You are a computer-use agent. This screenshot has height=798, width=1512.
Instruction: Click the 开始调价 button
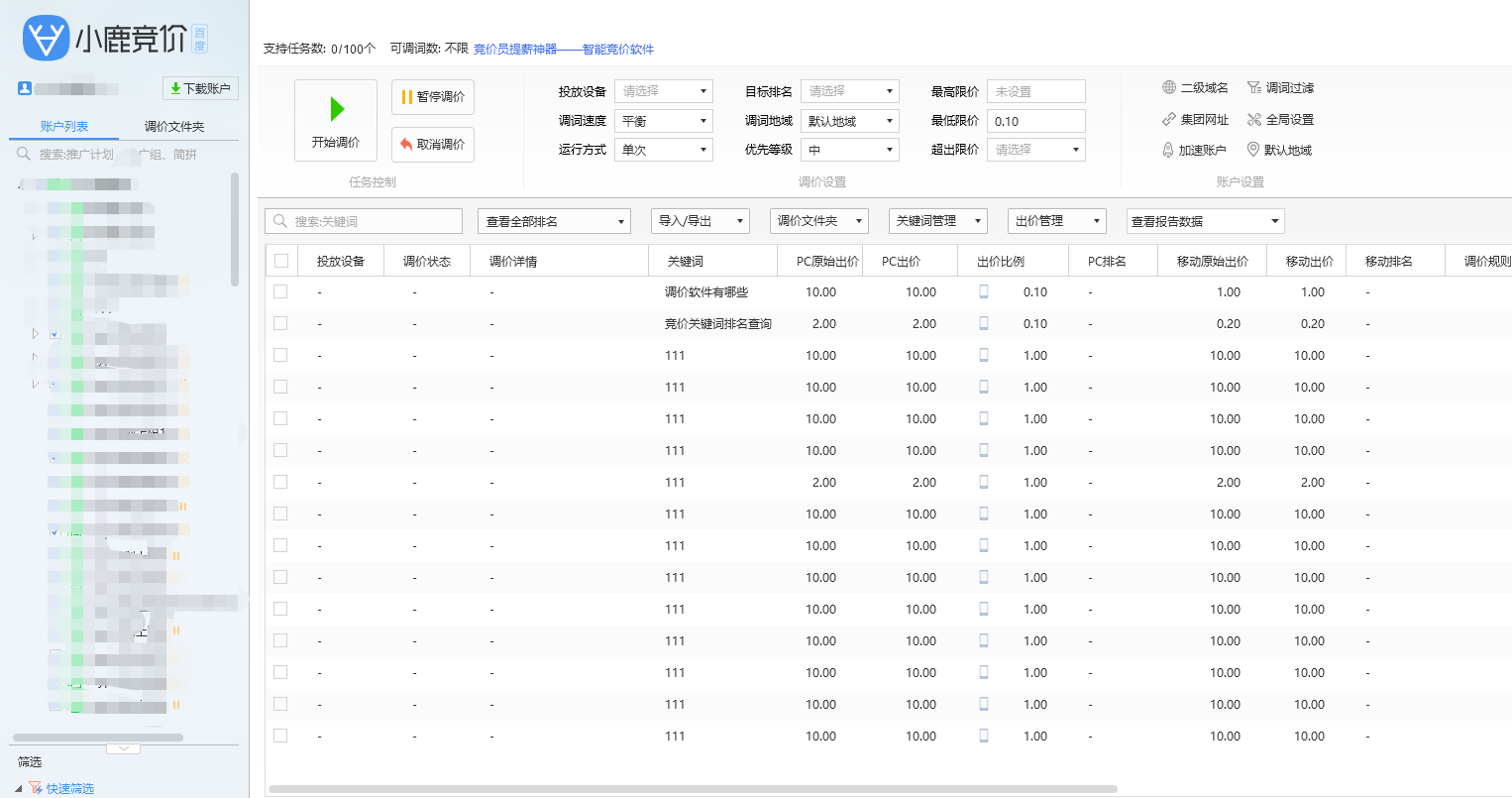336,120
